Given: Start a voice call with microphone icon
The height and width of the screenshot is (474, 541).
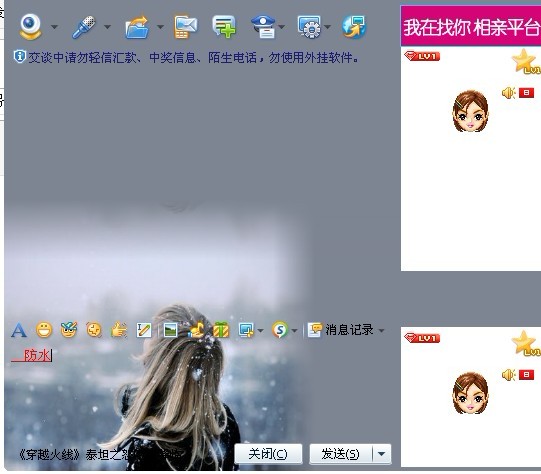Looking at the screenshot, I should click(84, 27).
